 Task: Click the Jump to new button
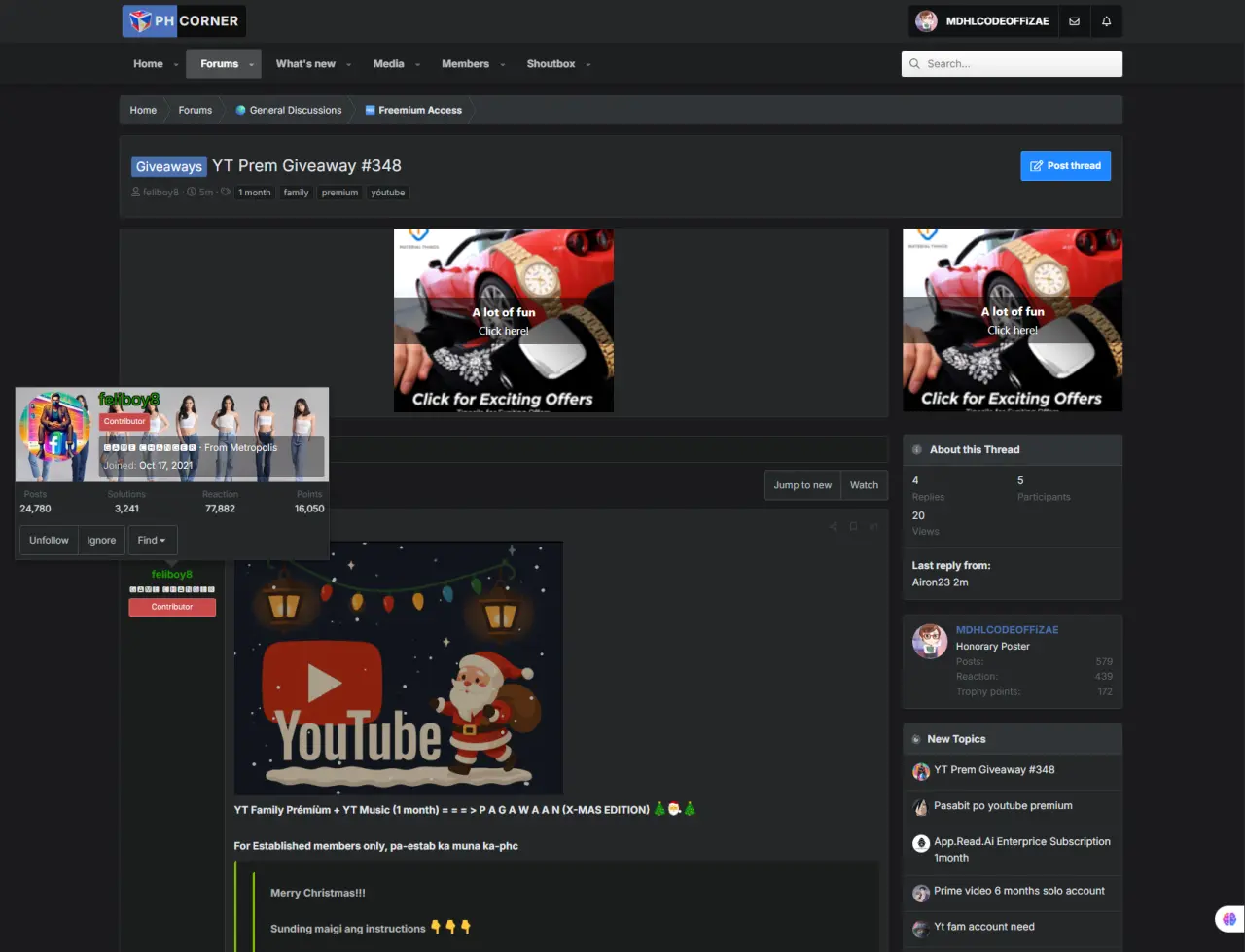(x=802, y=485)
